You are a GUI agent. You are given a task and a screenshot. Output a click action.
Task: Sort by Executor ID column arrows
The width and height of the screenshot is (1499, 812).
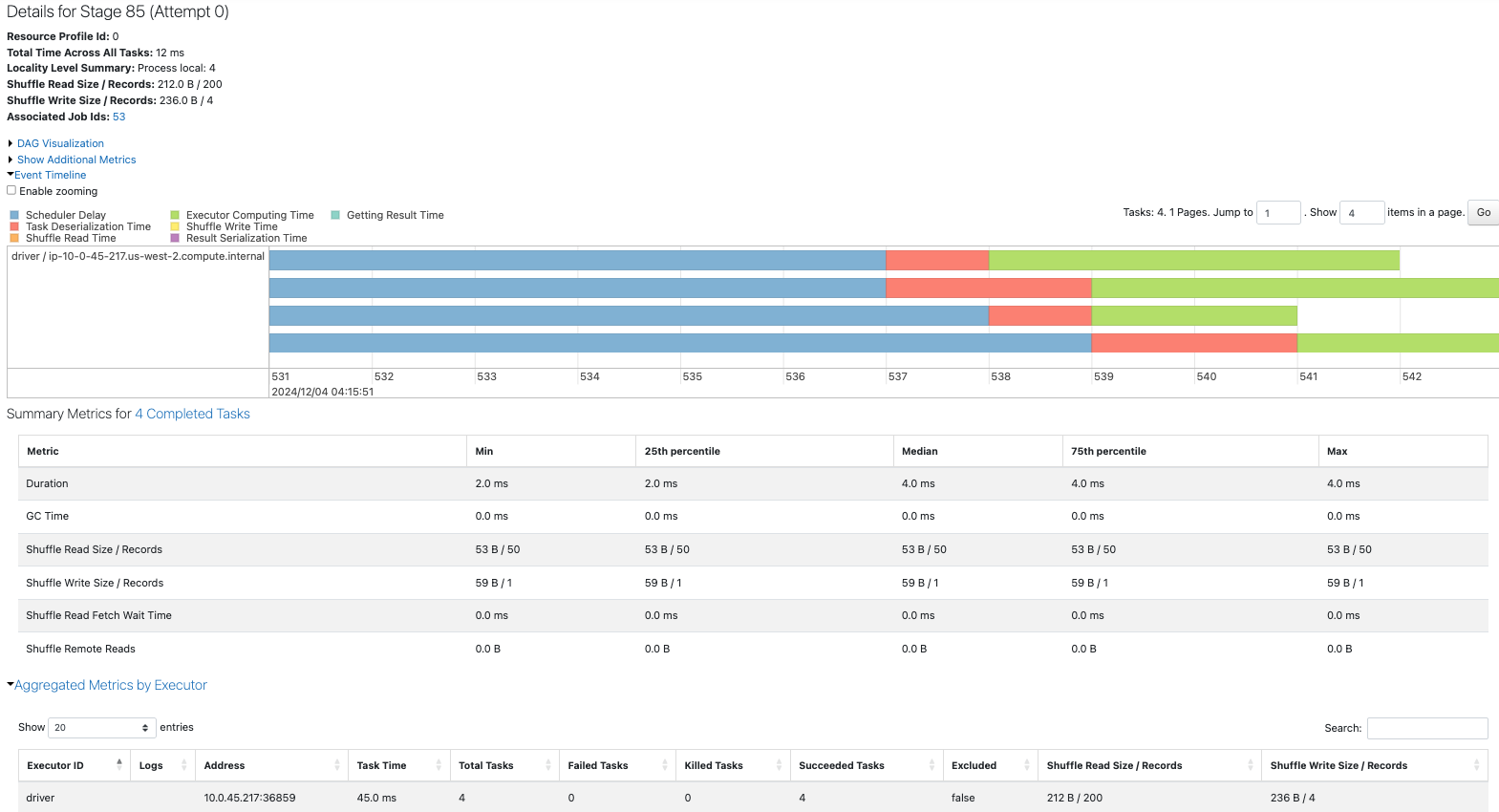pos(119,765)
